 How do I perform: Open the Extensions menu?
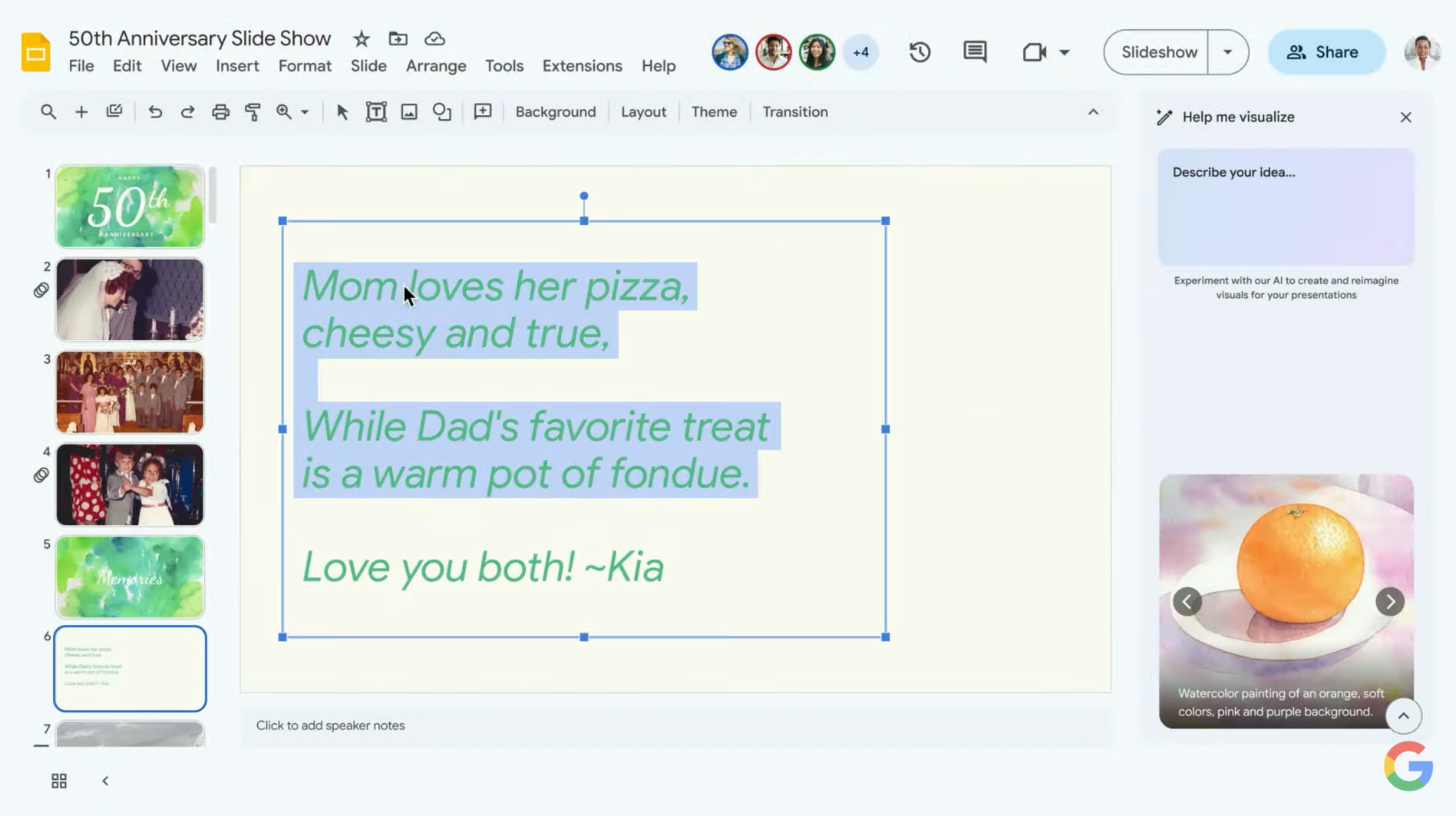click(583, 66)
